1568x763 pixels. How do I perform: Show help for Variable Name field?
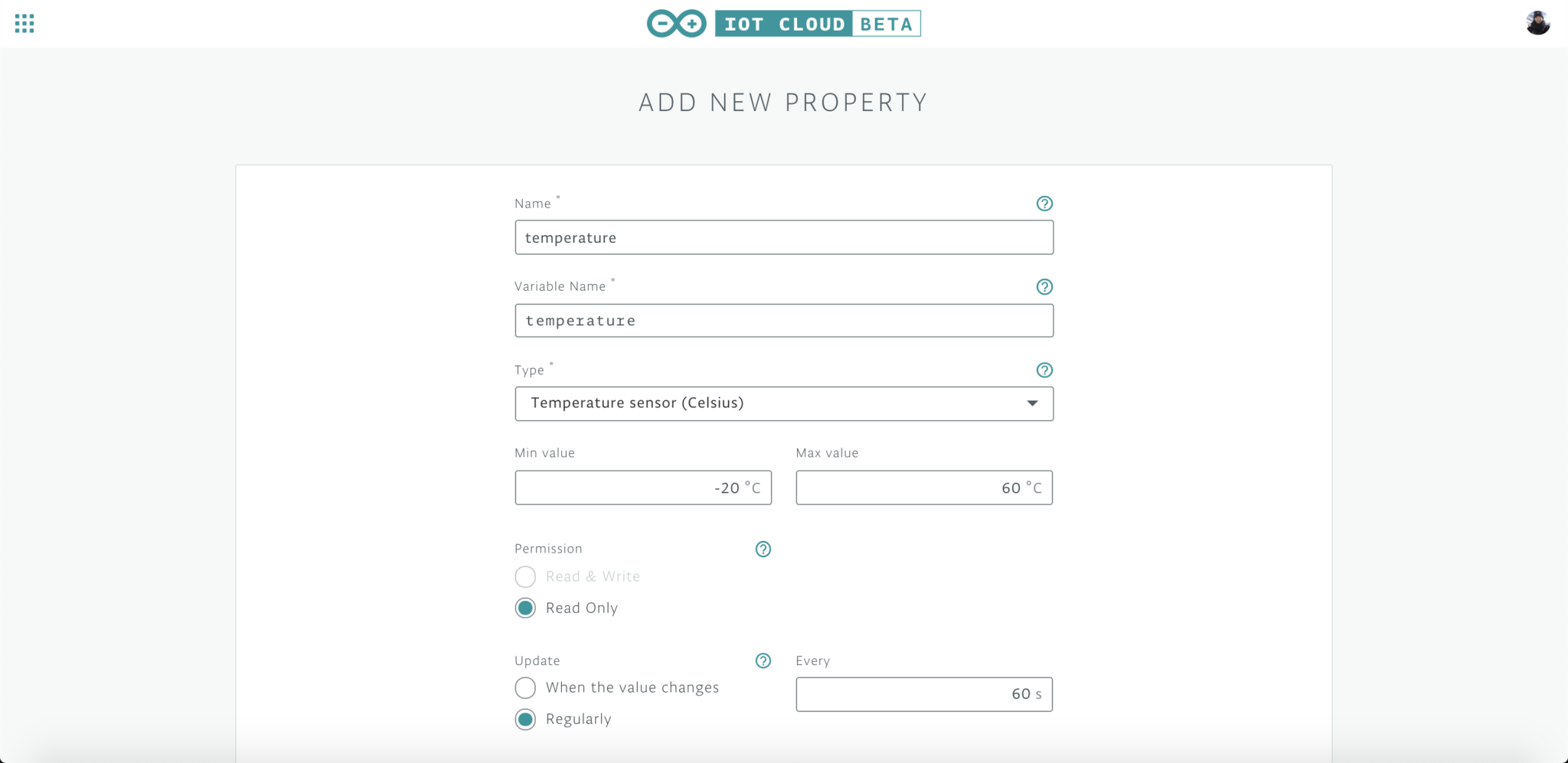(x=1044, y=287)
